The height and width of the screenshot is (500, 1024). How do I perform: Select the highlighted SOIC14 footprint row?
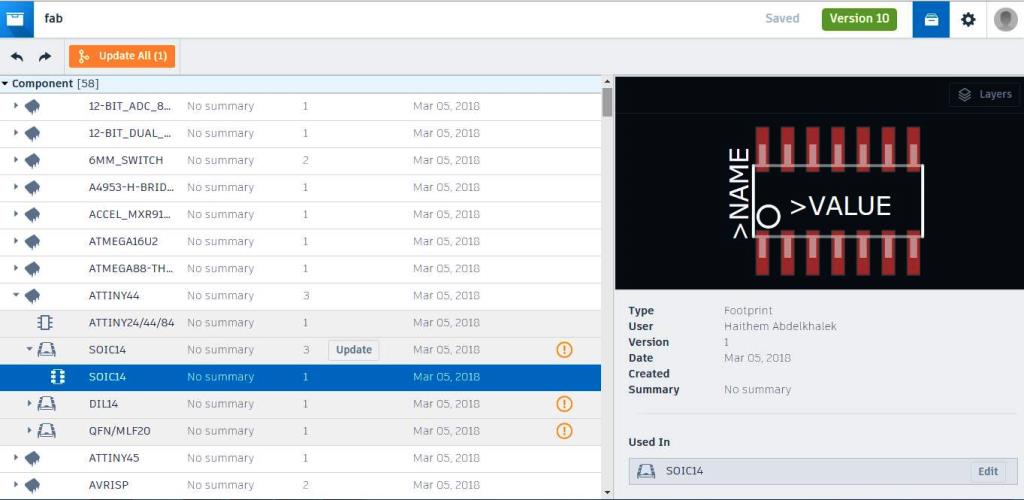tap(300, 377)
